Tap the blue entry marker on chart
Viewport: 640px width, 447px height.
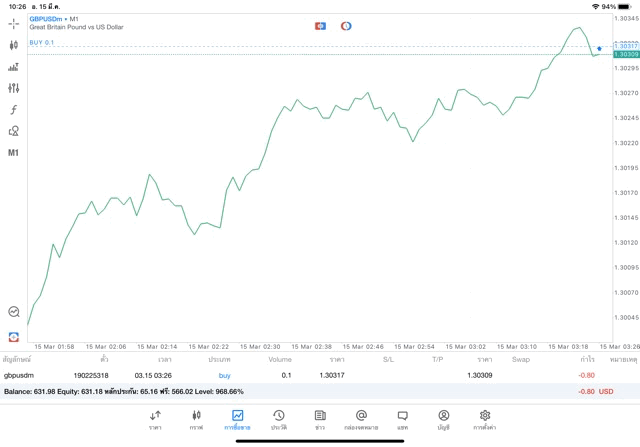click(x=599, y=49)
